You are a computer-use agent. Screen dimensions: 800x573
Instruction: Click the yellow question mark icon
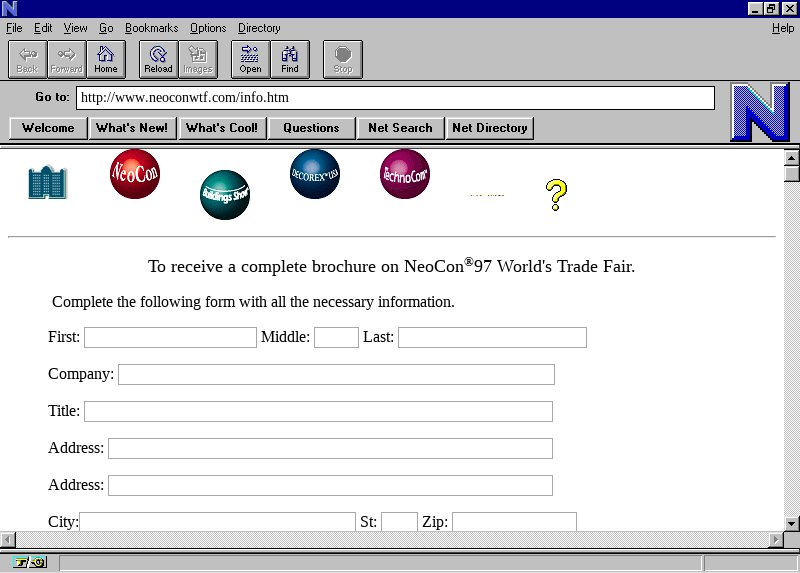[x=556, y=195]
